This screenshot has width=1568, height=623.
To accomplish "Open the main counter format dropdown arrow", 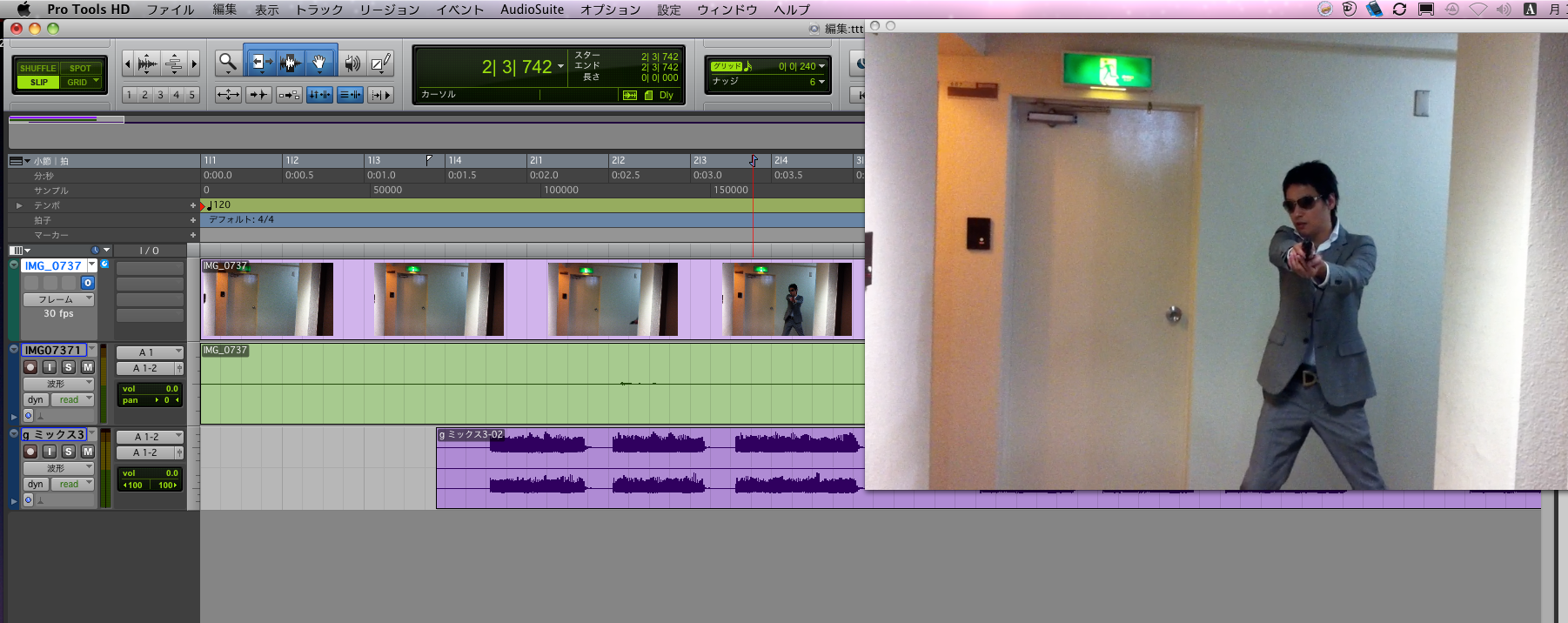I will pos(560,67).
